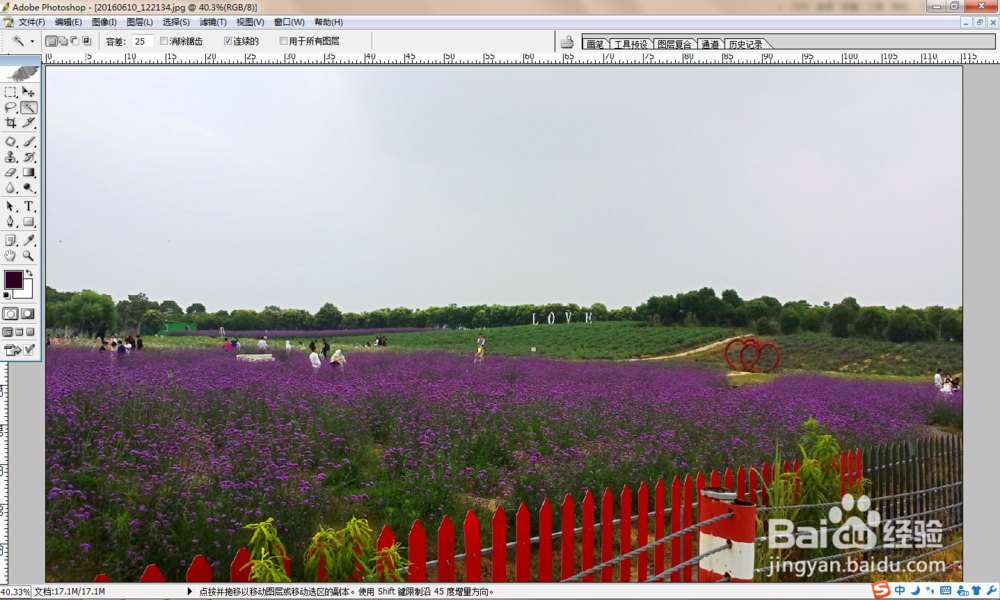Select the Magic Wand tool in toolbox

tap(29, 107)
